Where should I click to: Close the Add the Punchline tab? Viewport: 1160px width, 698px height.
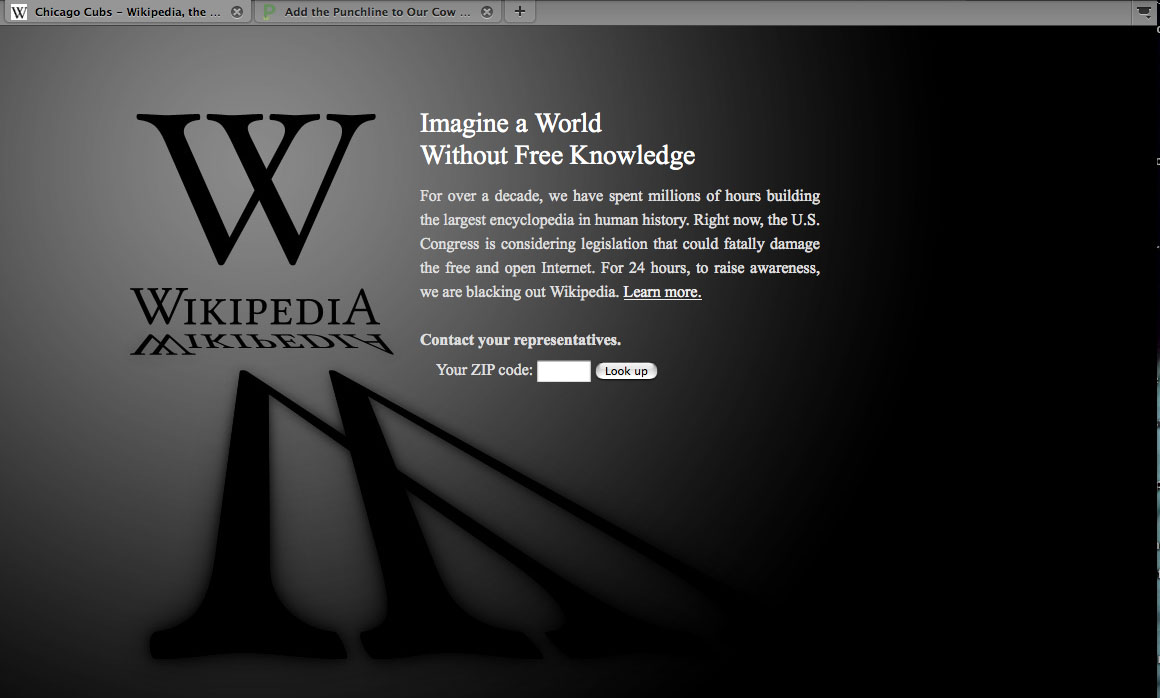tap(487, 12)
